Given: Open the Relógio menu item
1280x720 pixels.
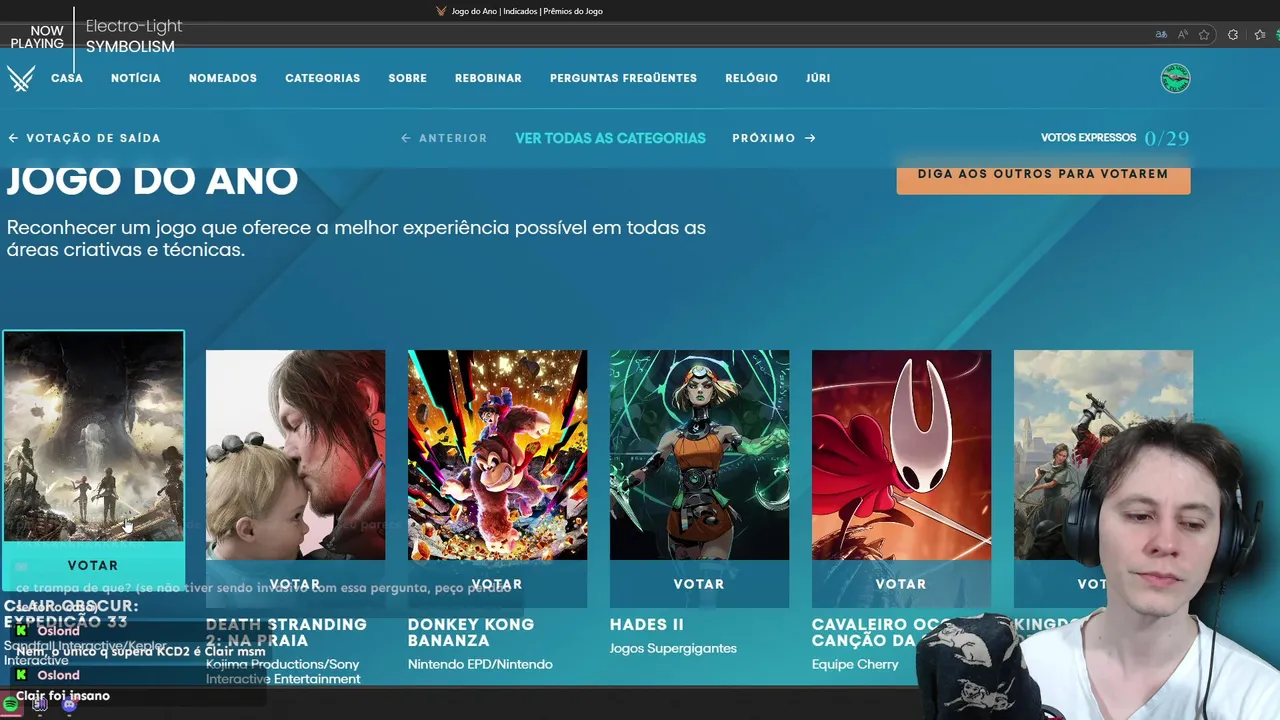Looking at the screenshot, I should [751, 78].
